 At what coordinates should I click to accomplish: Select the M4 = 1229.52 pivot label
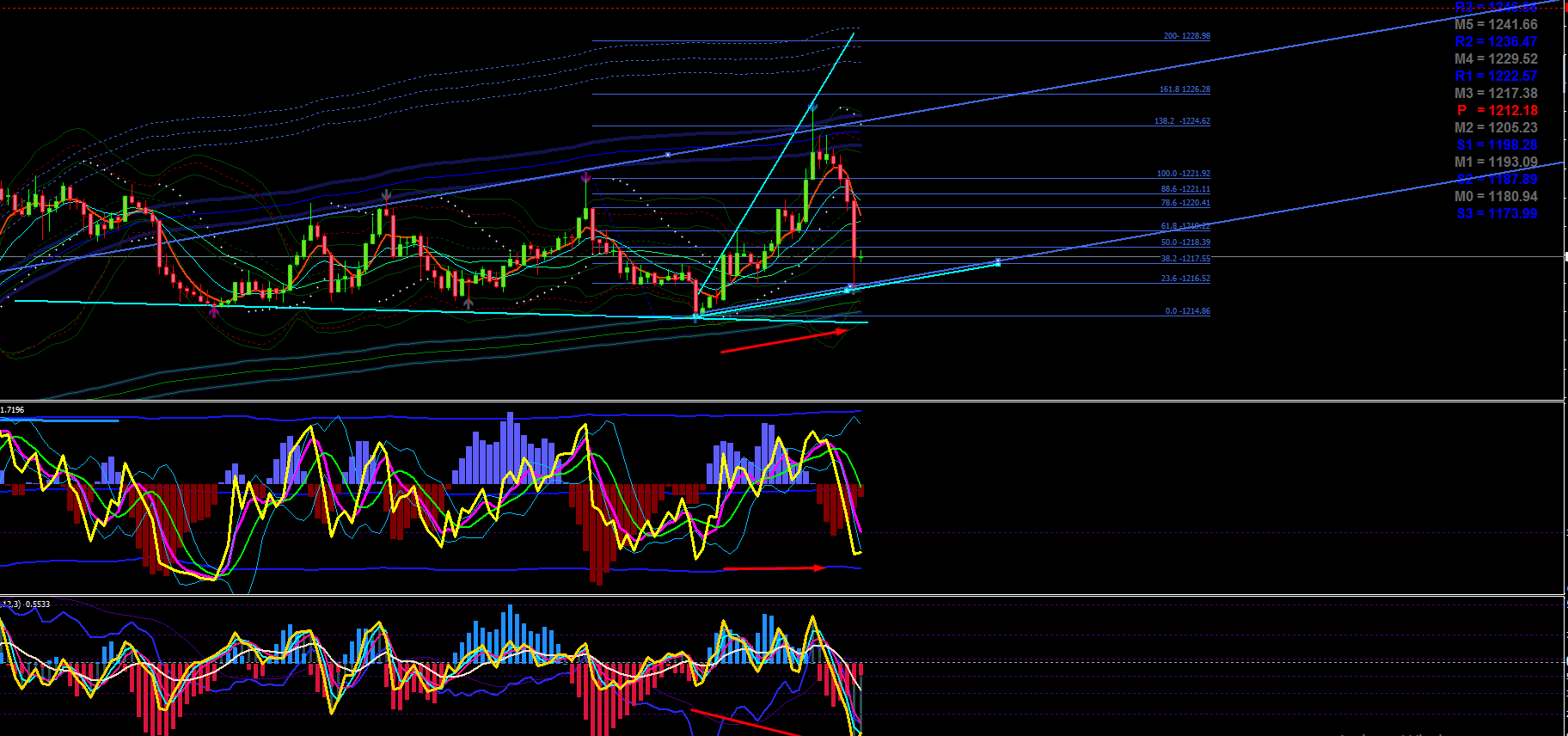(1496, 58)
